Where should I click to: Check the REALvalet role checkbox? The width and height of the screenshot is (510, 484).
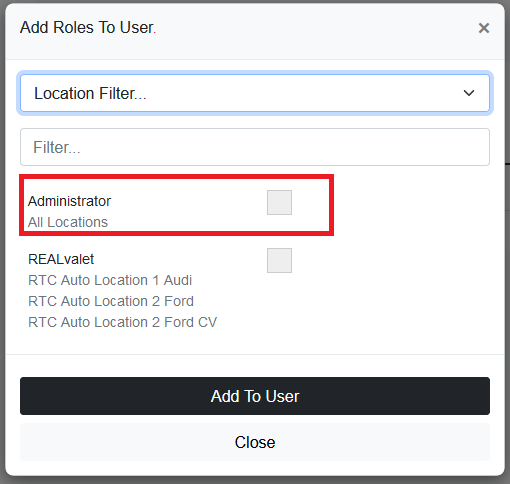coord(279,260)
